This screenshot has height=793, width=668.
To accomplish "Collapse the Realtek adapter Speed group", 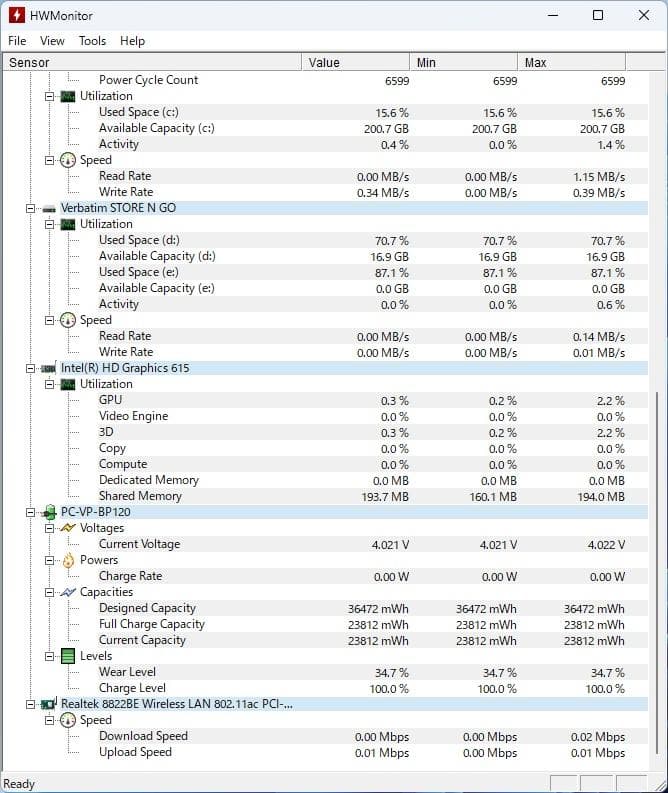I will point(50,720).
